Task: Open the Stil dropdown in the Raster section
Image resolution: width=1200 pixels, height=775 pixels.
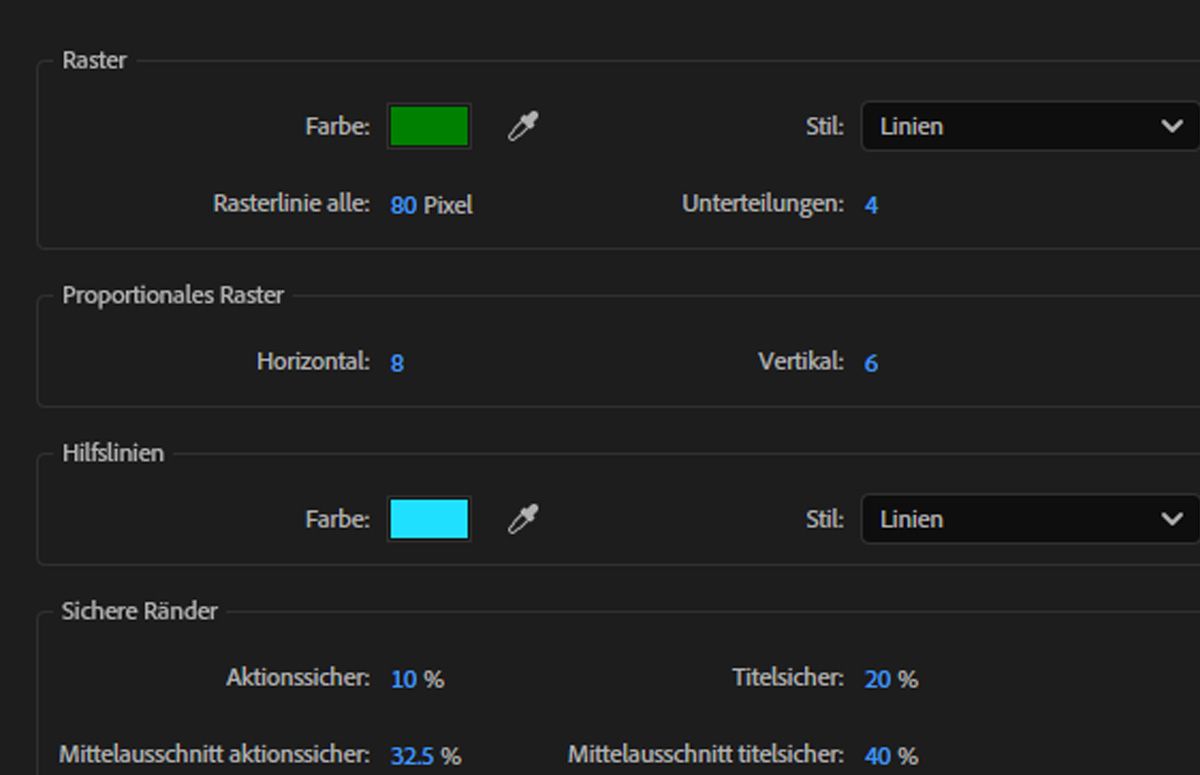Action: pyautogui.click(x=1028, y=126)
